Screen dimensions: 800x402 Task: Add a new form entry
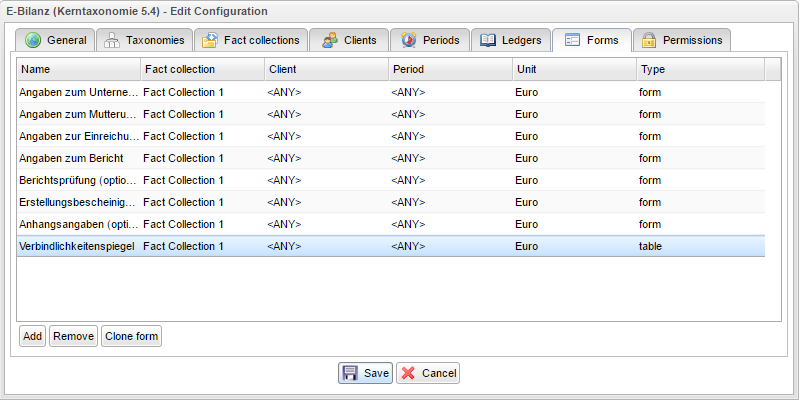(x=32, y=336)
